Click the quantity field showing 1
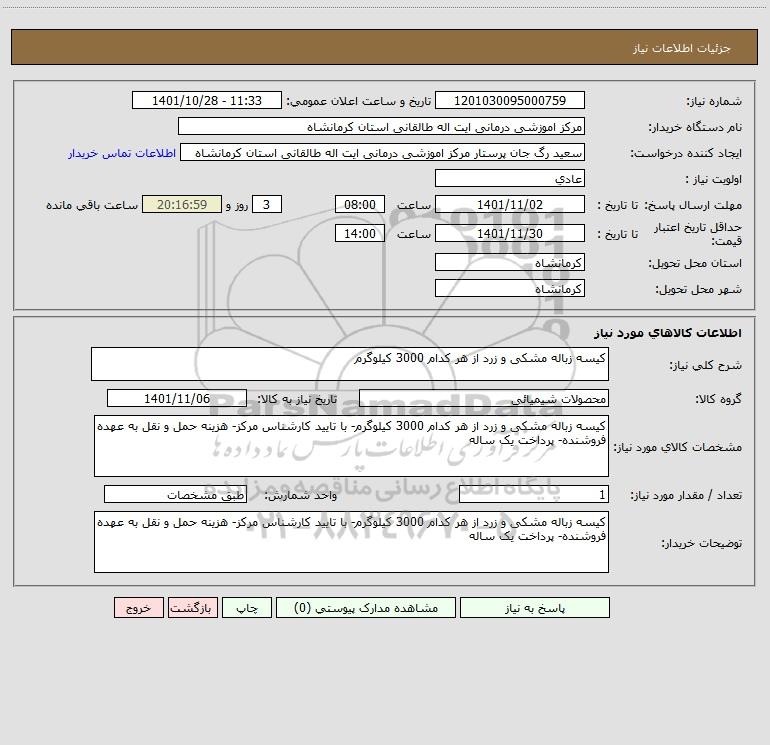This screenshot has height=745, width=770. pos(534,494)
